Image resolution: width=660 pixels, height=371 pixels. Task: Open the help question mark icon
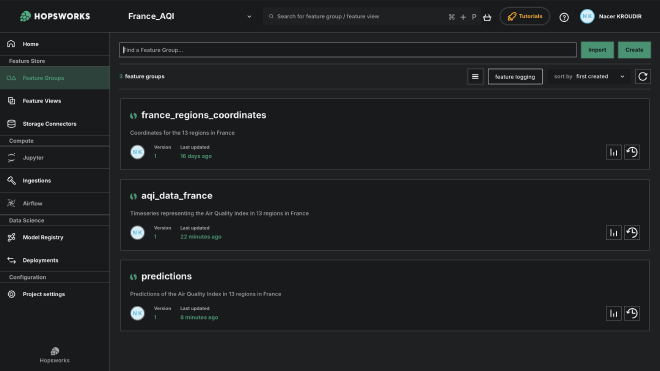coord(564,17)
